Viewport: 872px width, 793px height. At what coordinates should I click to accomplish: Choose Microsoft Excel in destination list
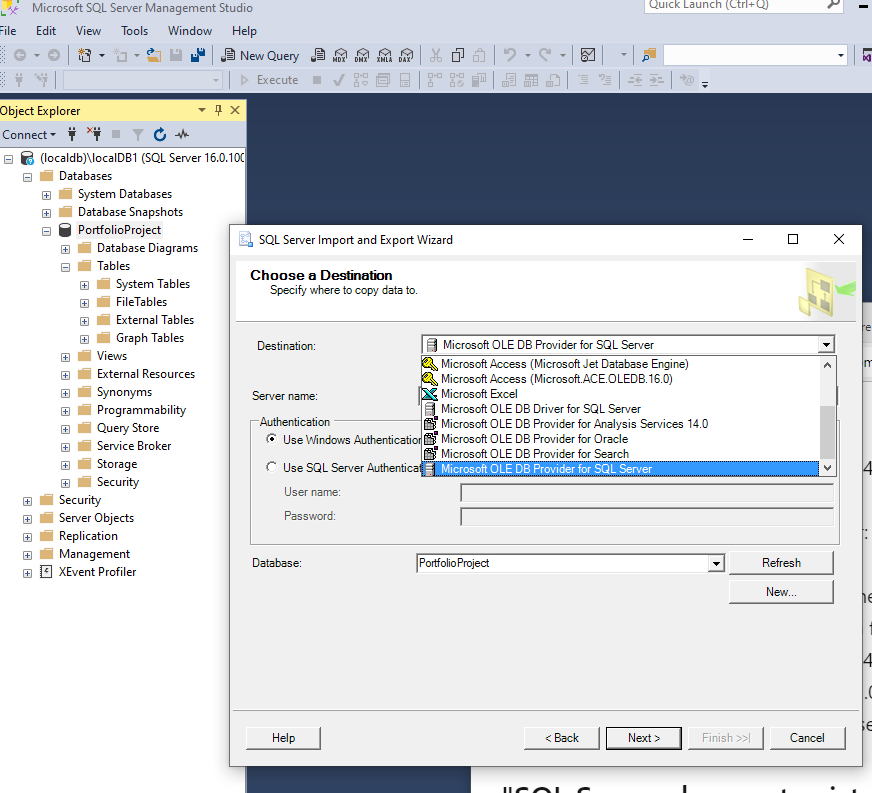[621, 394]
